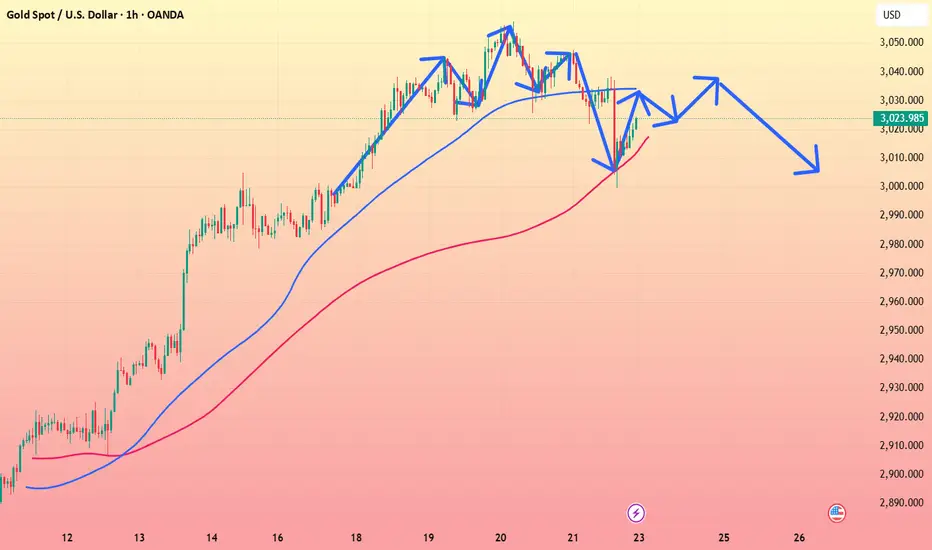Click the 3,050.000 price axis label
Viewport: 932px width, 550px height.
[902, 42]
